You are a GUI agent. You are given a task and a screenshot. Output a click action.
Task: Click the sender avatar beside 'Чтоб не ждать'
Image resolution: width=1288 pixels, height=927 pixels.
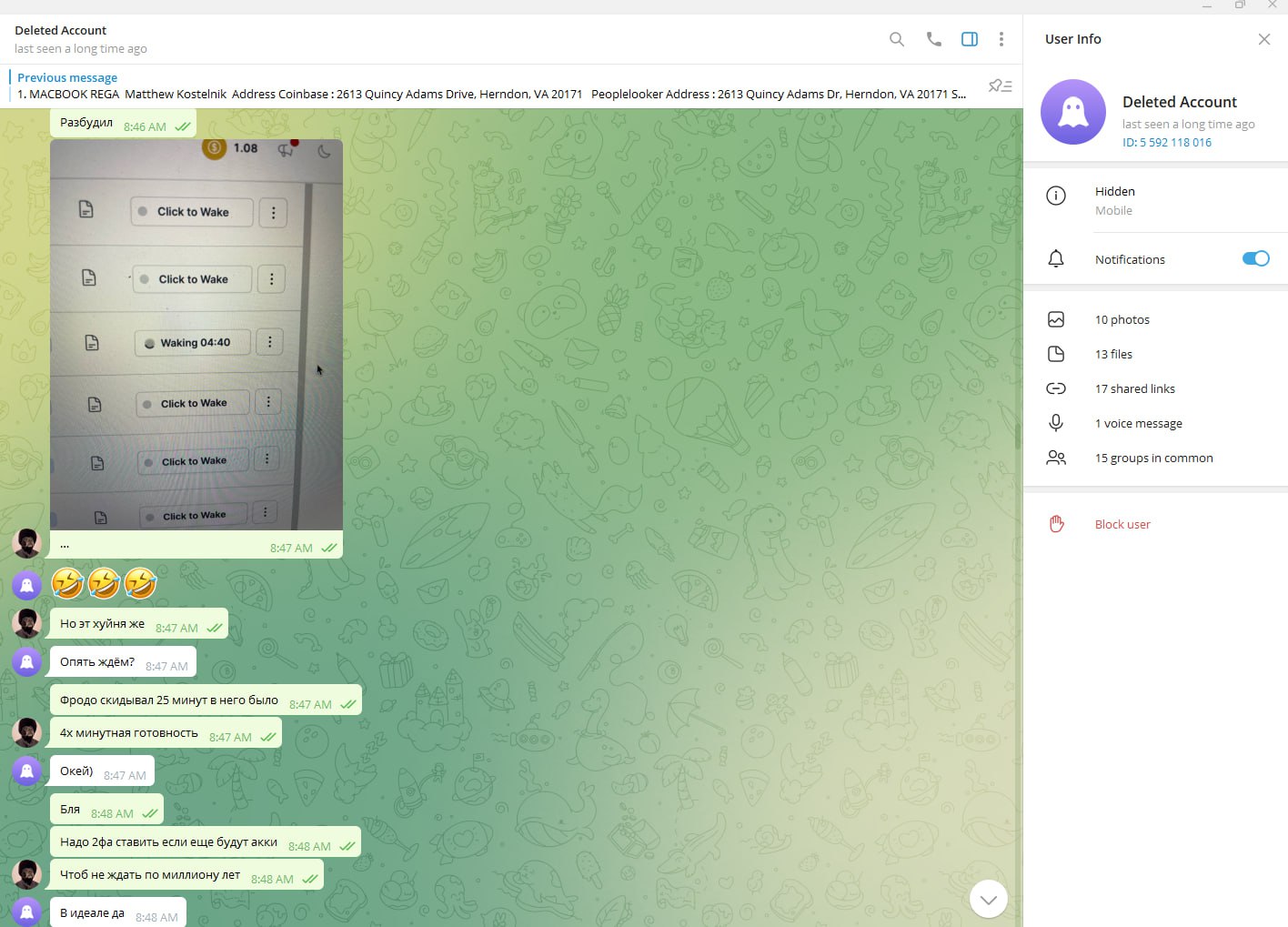click(x=27, y=874)
